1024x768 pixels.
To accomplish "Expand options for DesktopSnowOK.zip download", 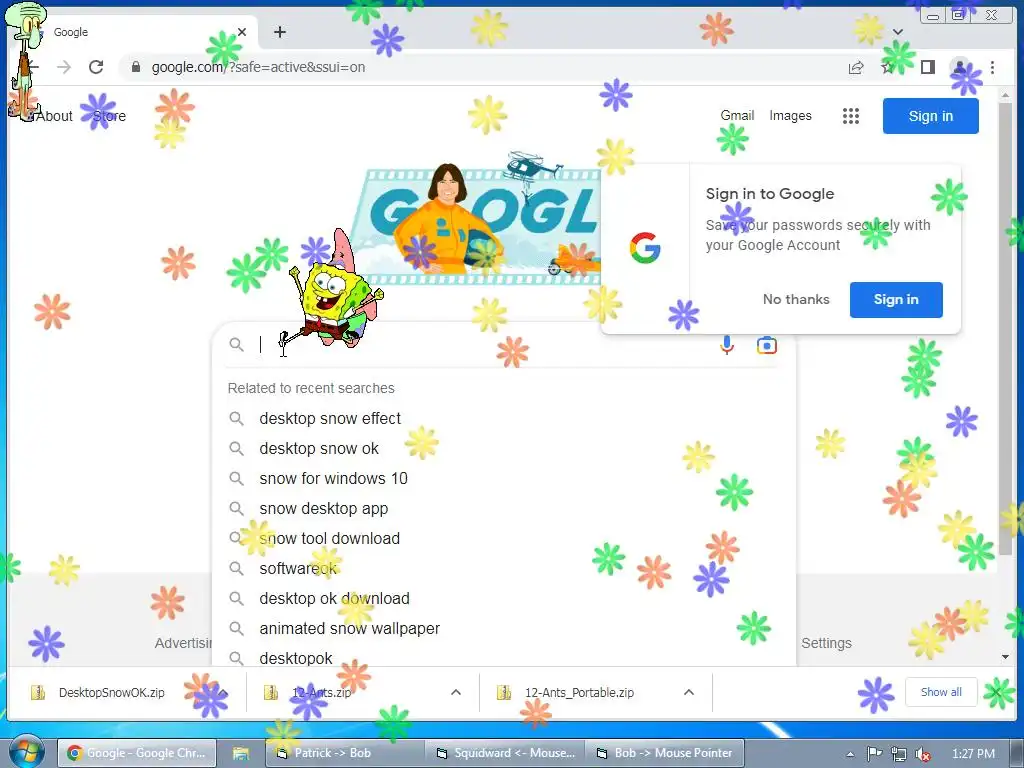I will point(223,692).
